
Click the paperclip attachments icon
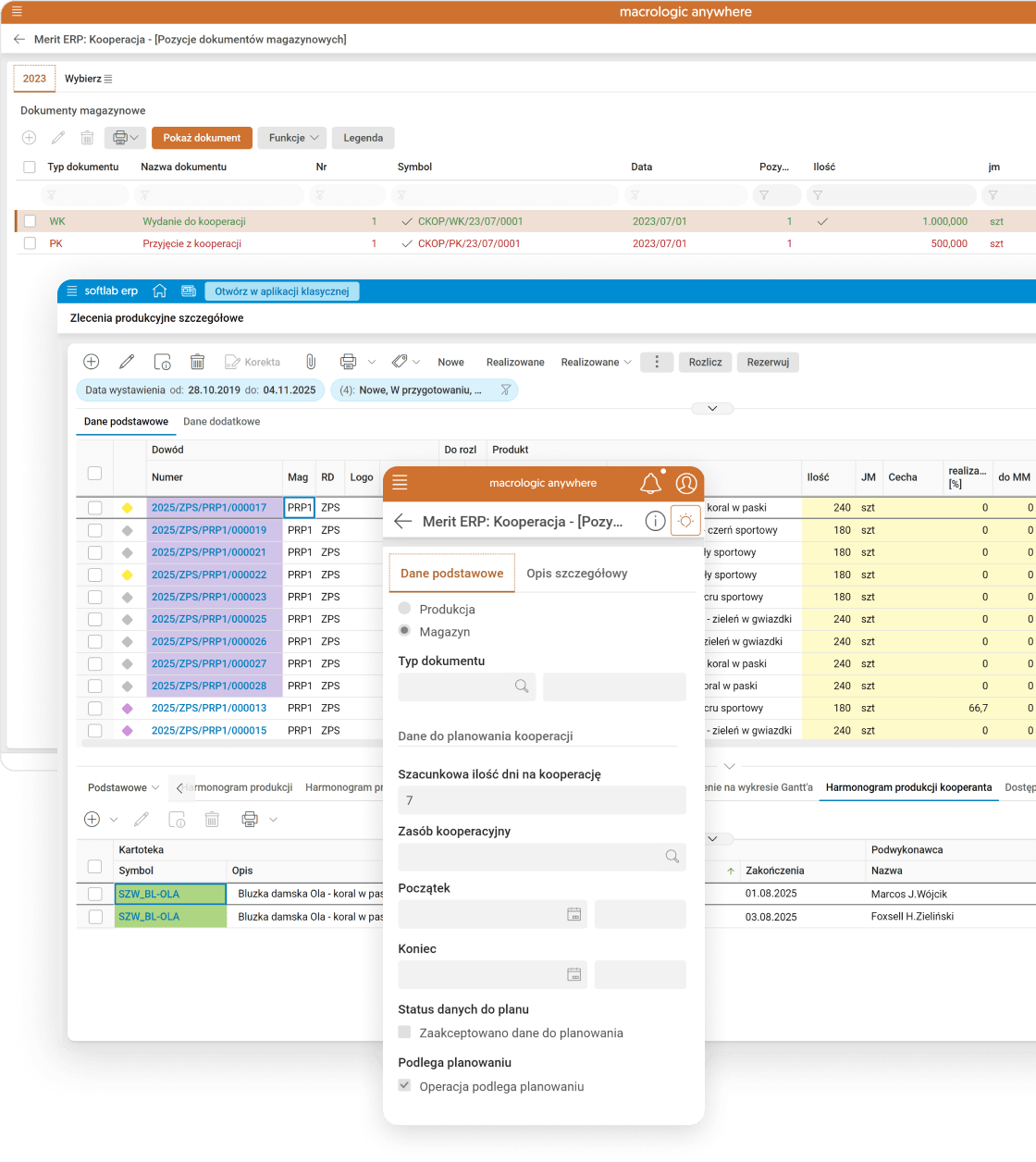[x=311, y=362]
